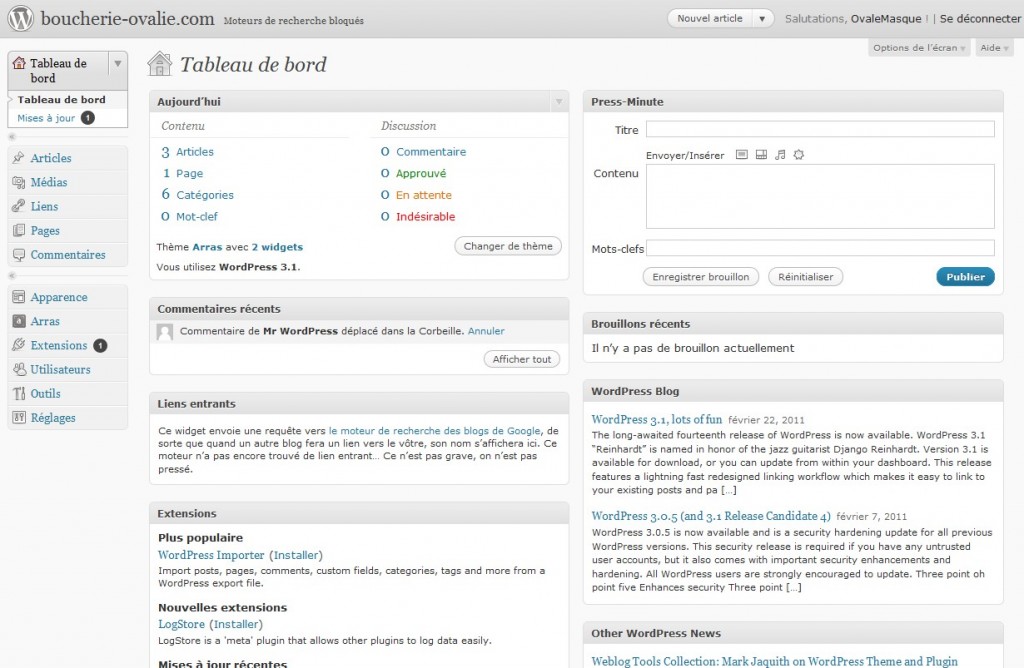Viewport: 1024px width, 668px height.
Task: Collapse the Aujourd'hui widget with its arrow
Action: pos(558,102)
